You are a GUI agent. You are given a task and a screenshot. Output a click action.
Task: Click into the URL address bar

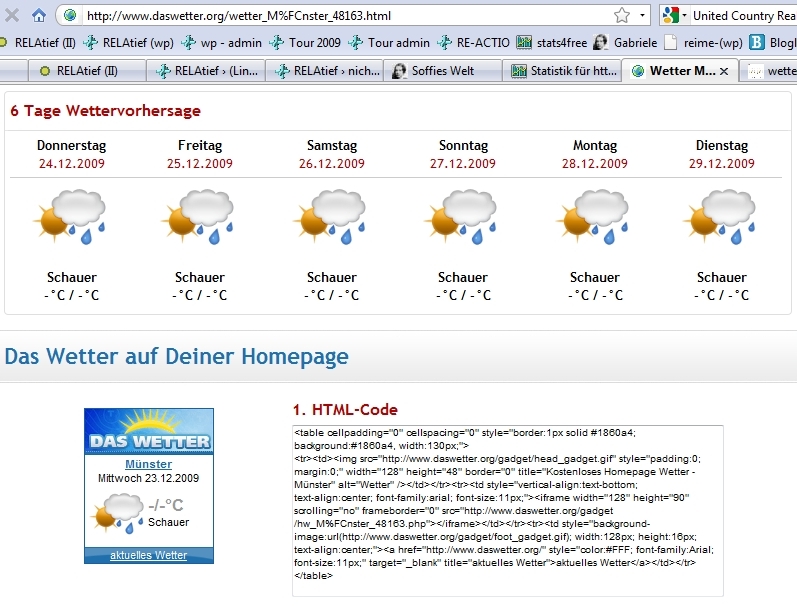pos(340,16)
